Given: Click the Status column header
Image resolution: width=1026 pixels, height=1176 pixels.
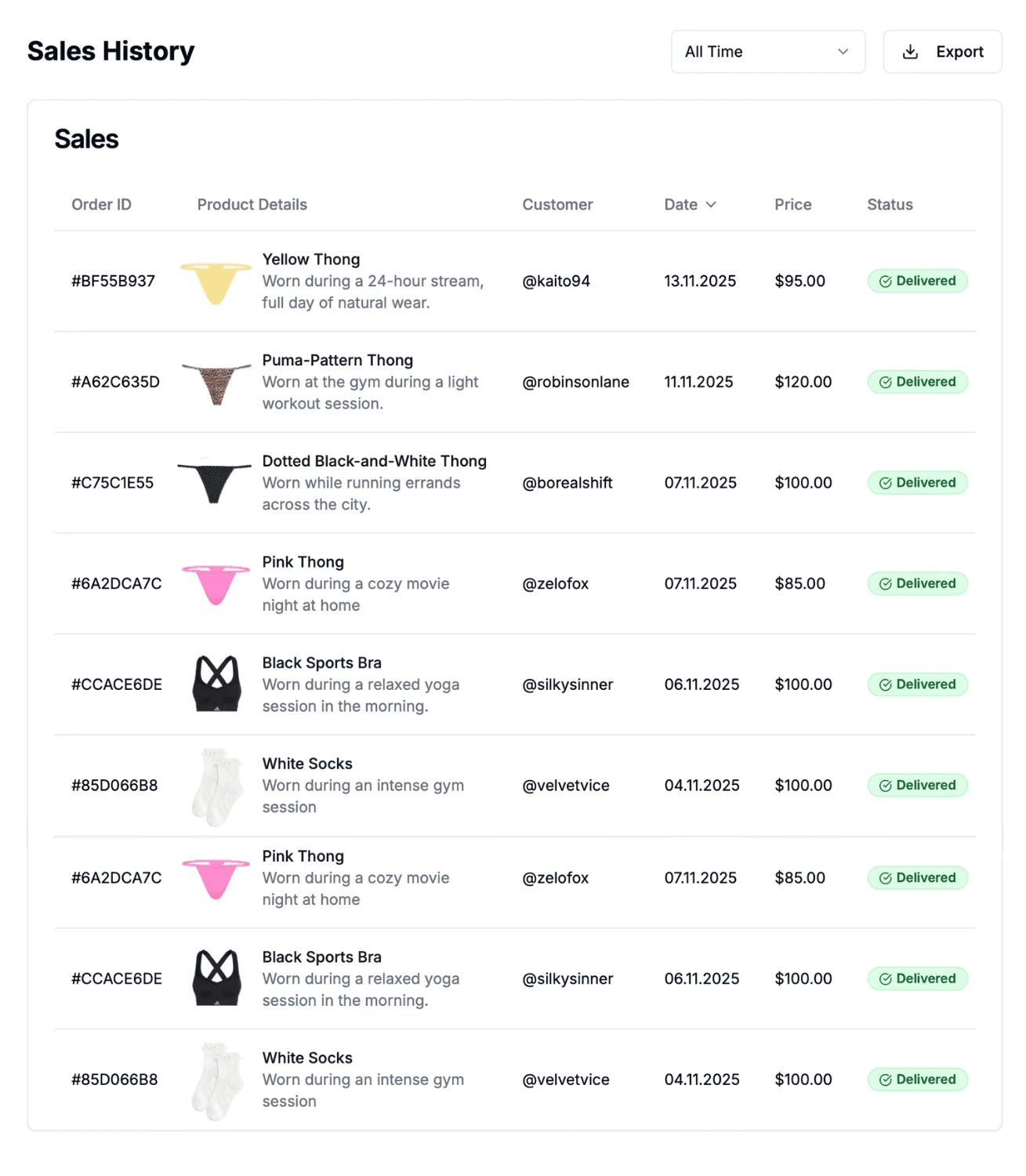Looking at the screenshot, I should (x=889, y=205).
